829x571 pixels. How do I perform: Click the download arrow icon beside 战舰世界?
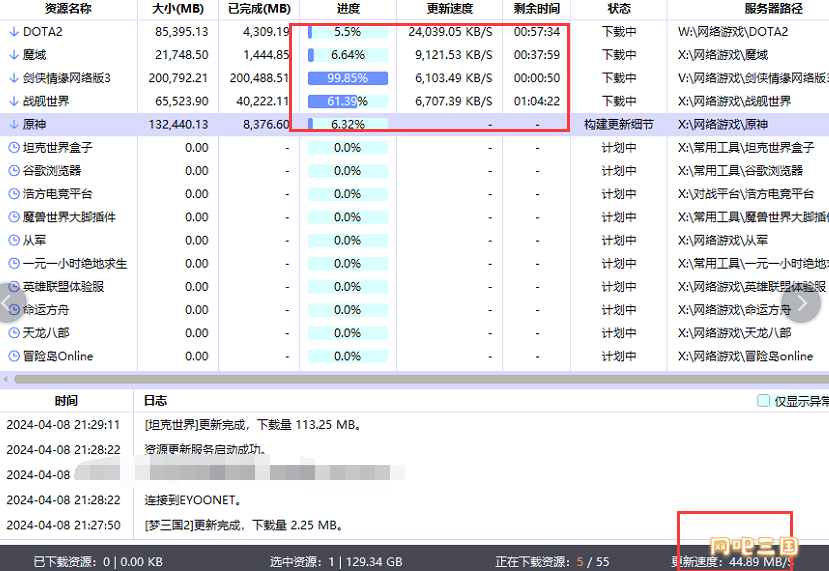tap(14, 101)
